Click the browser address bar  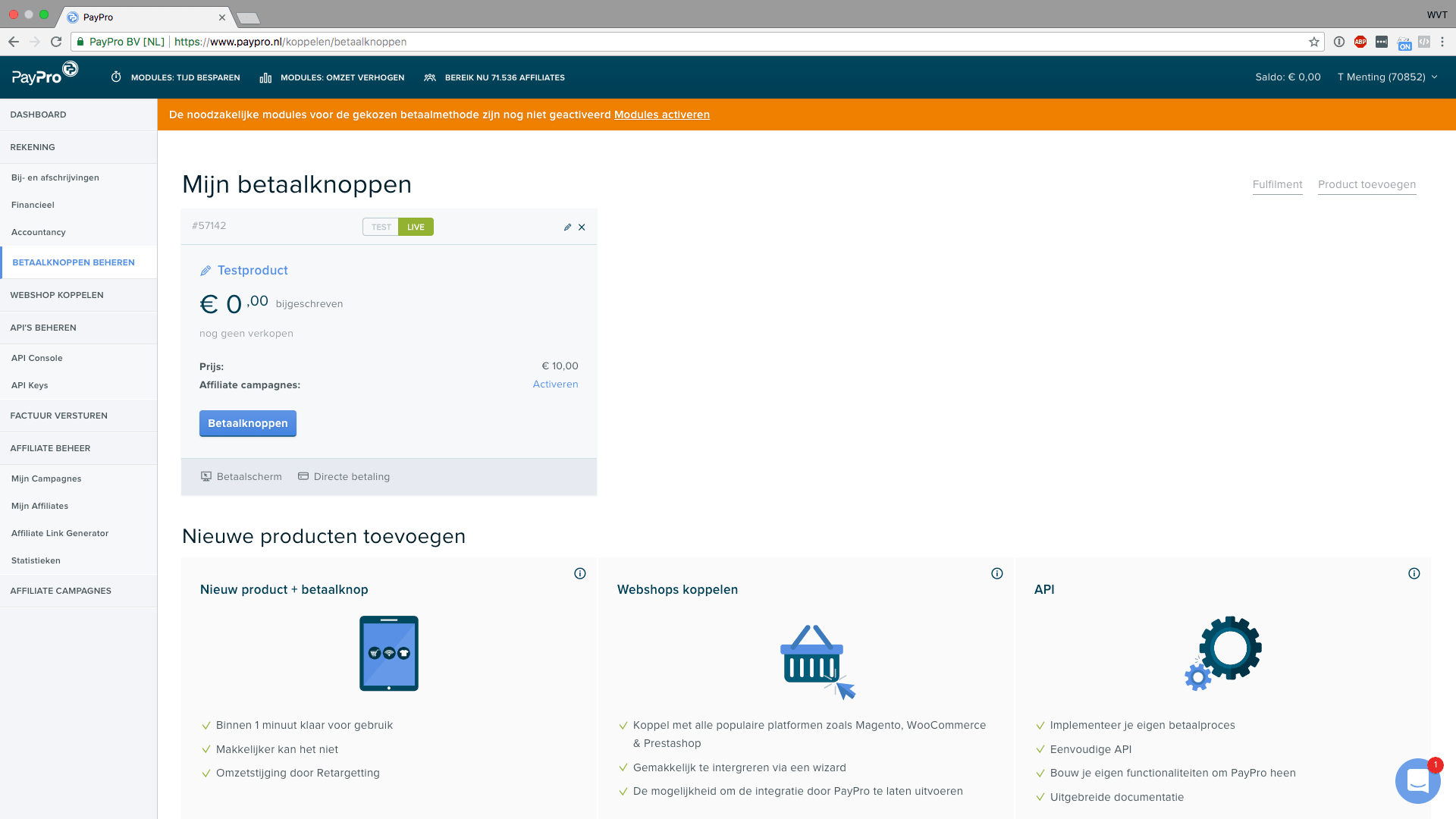[698, 42]
